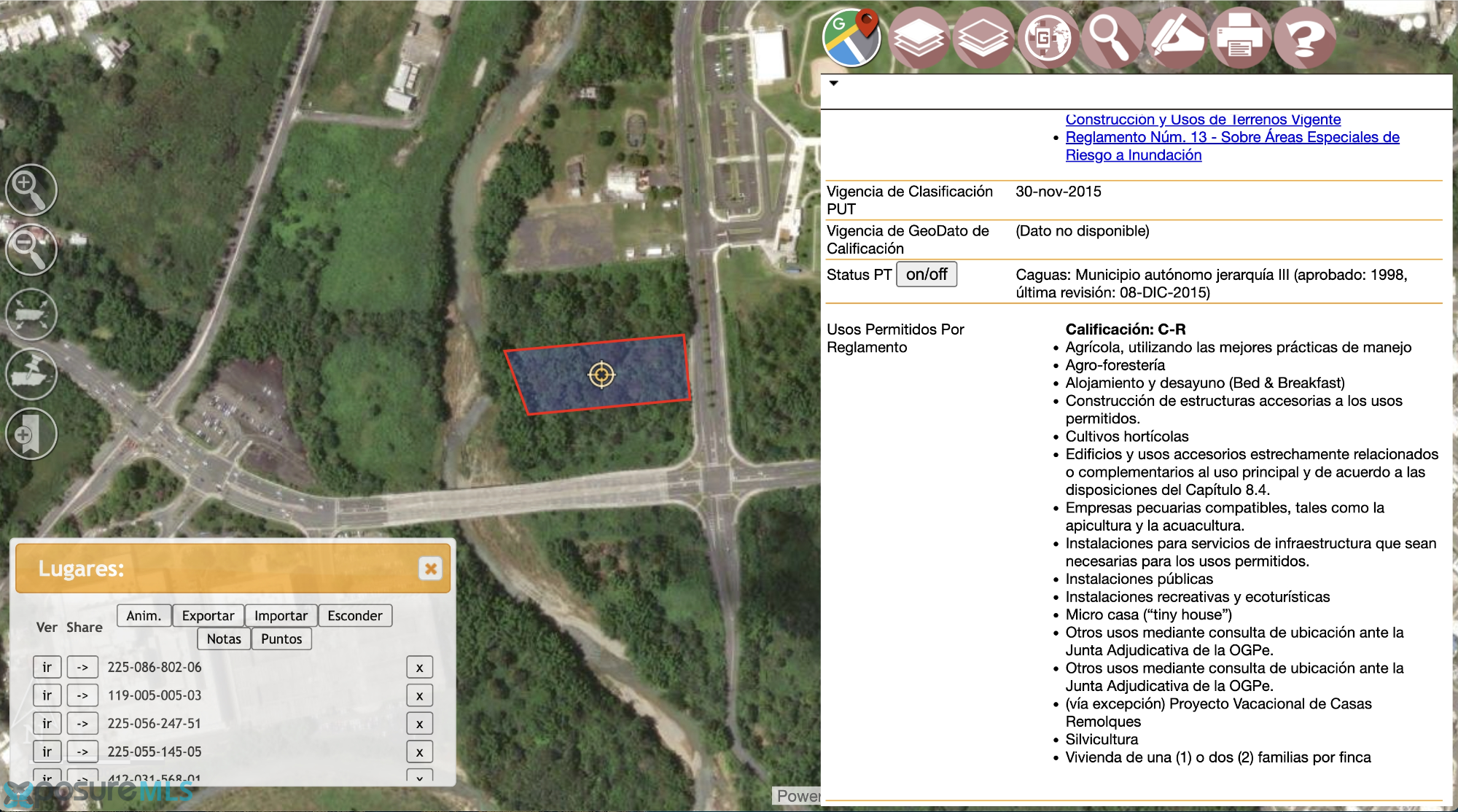Add a bookmark with bookmark-plus icon
Viewport: 1458px width, 812px height.
[x=31, y=434]
